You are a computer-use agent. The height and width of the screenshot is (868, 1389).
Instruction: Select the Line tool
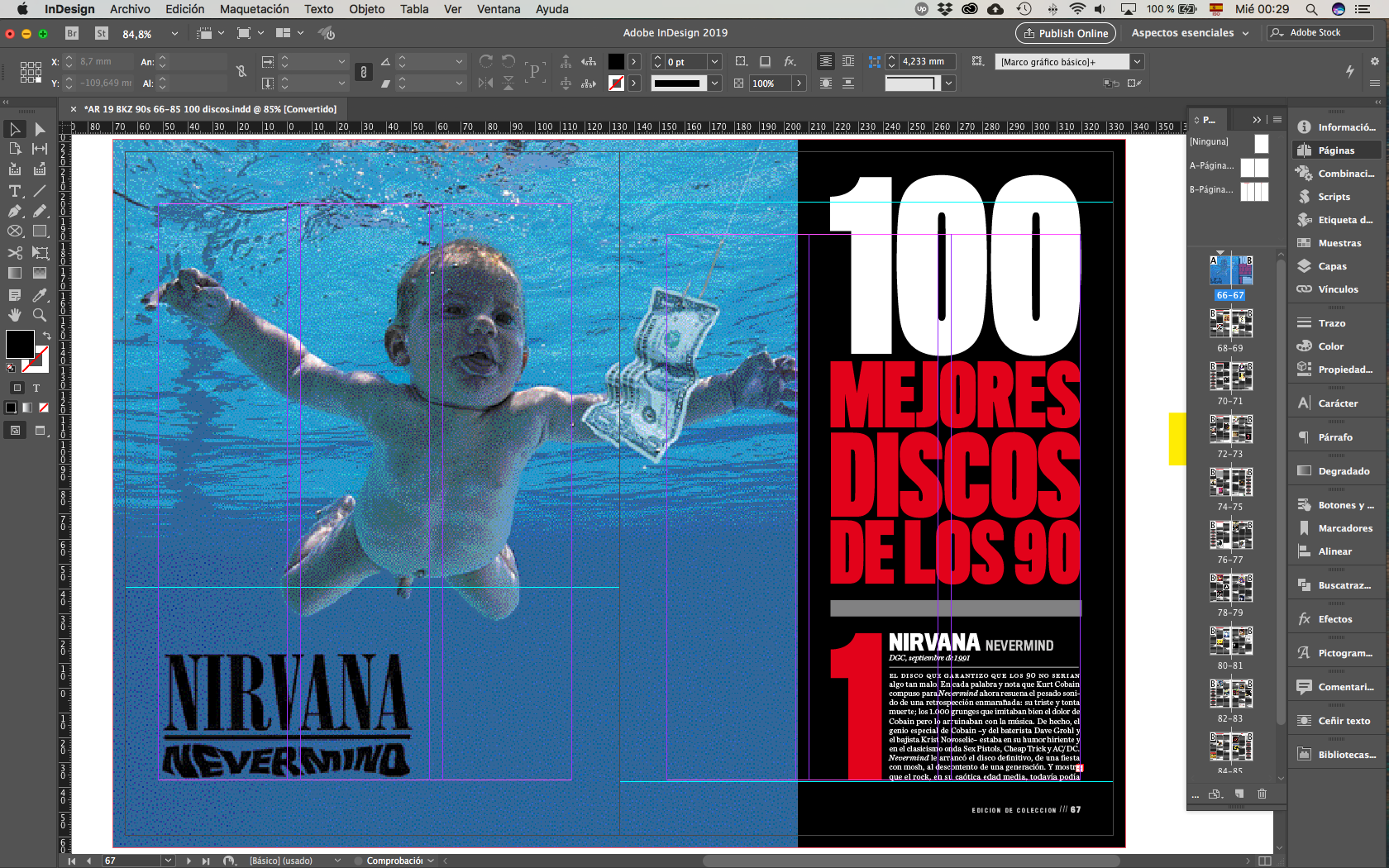tap(40, 191)
